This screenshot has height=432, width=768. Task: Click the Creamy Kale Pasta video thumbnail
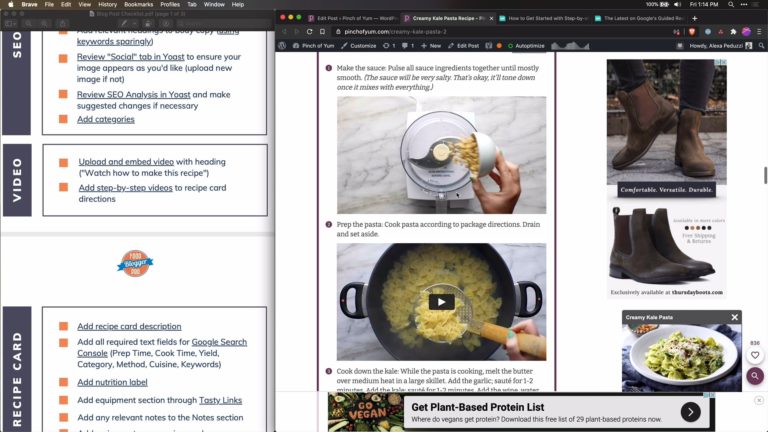[x=682, y=357]
